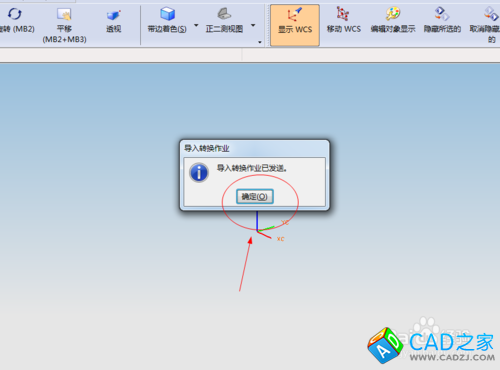Confirm the dialog with 确定(O)
This screenshot has width=500, height=370.
pos(255,196)
